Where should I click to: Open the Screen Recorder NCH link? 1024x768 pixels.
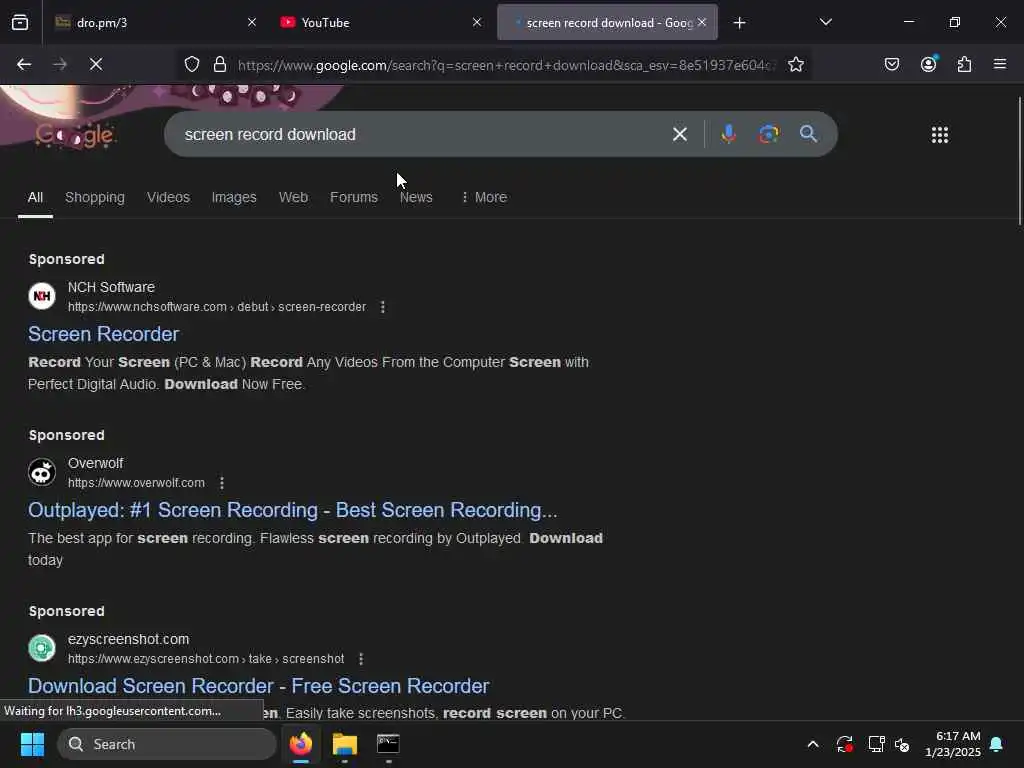click(103, 334)
